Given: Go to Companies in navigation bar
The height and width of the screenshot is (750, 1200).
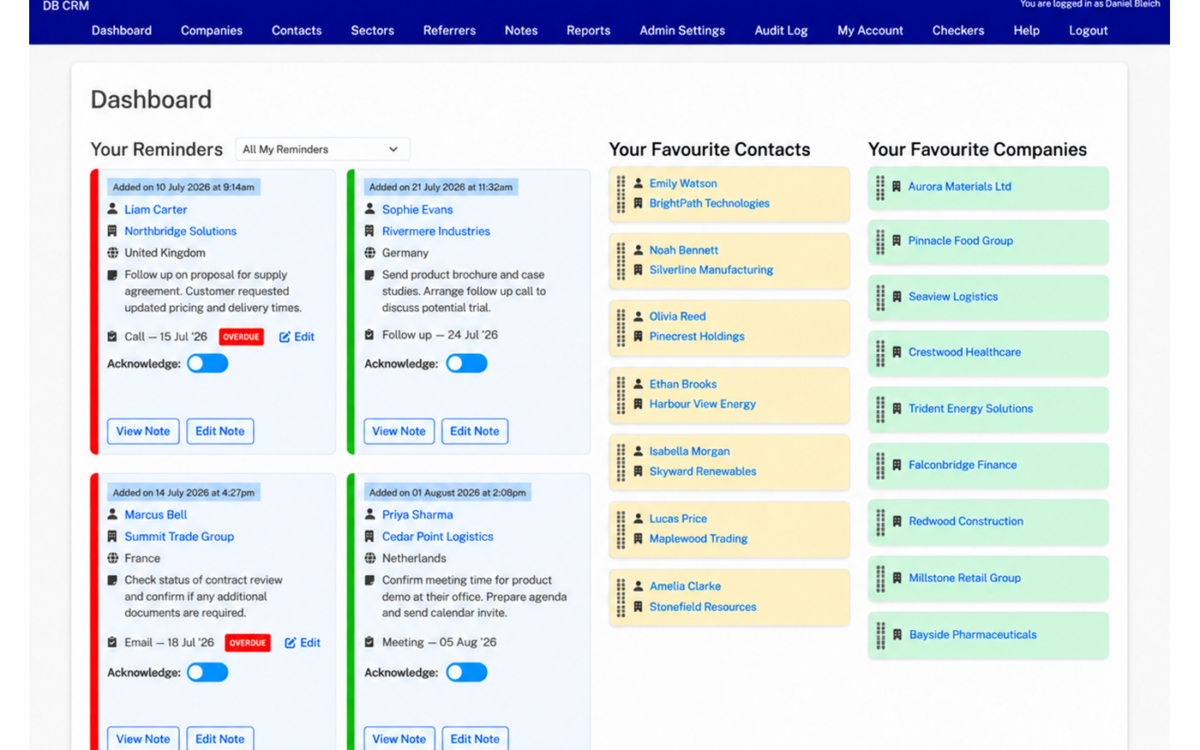Looking at the screenshot, I should click(x=212, y=30).
